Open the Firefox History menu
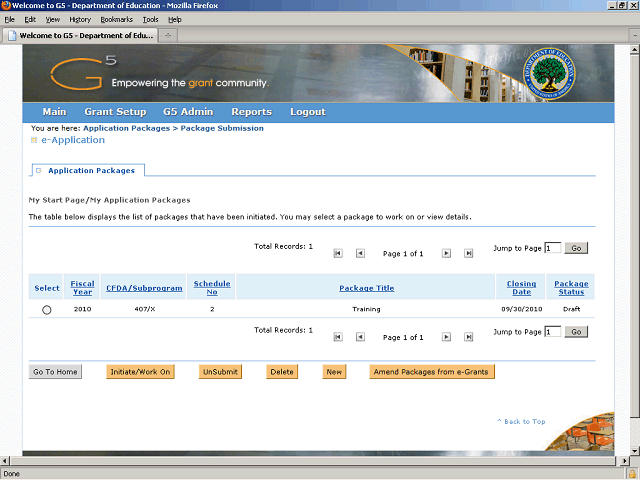640x480 pixels. click(x=80, y=20)
